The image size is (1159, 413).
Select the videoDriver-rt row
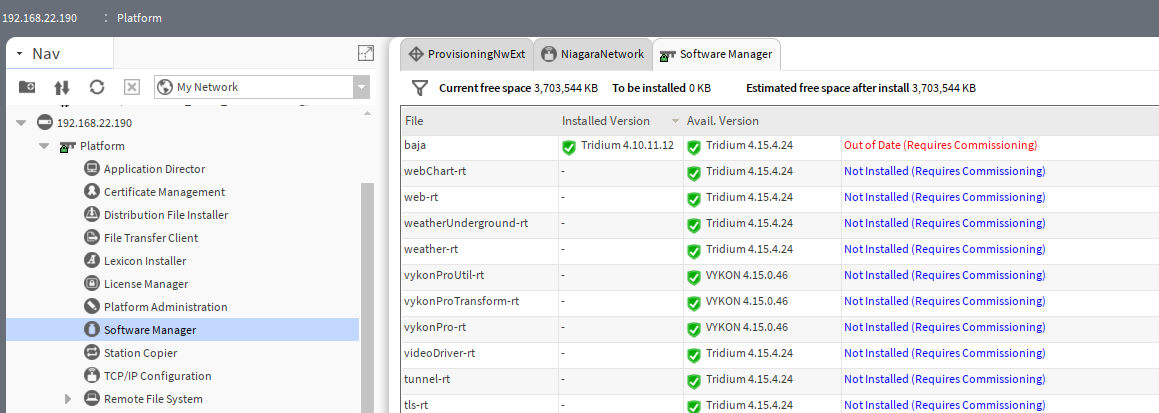click(x=780, y=353)
